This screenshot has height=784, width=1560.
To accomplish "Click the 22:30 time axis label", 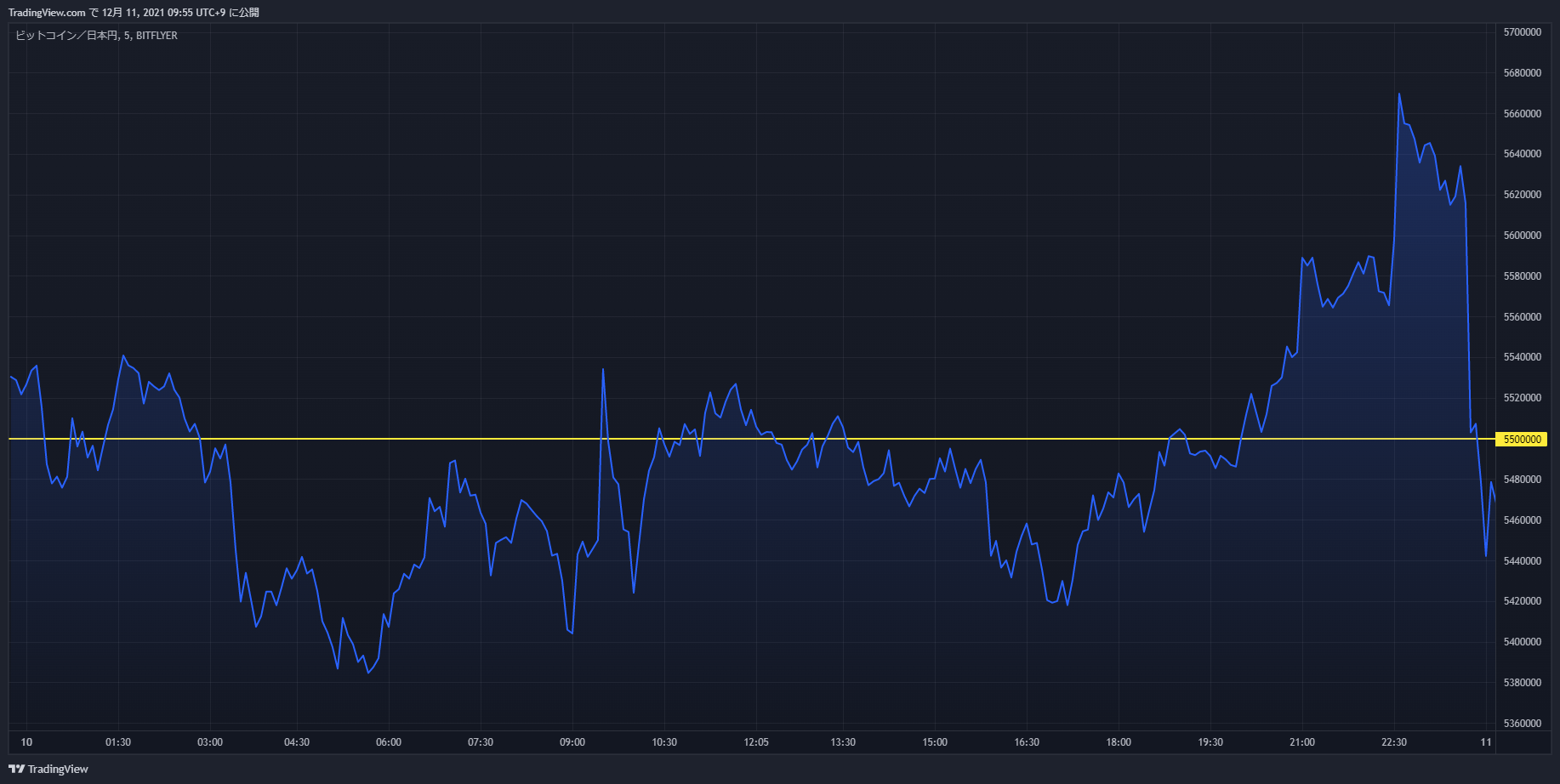I will 1394,742.
